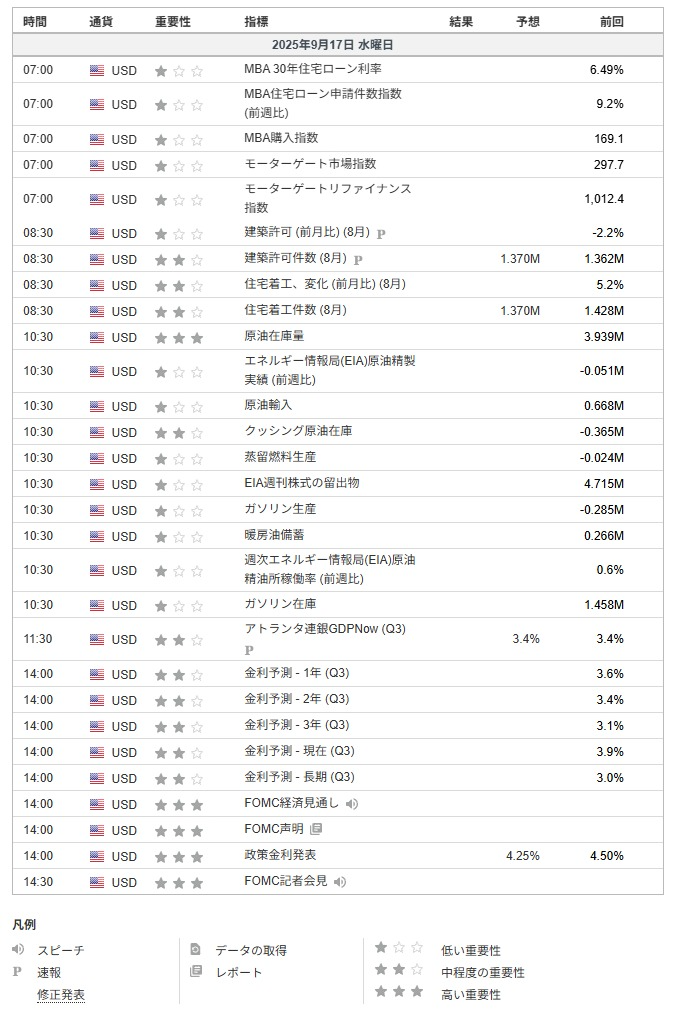
Task: Click the report icon next to FOMC声明
Action: [316, 829]
